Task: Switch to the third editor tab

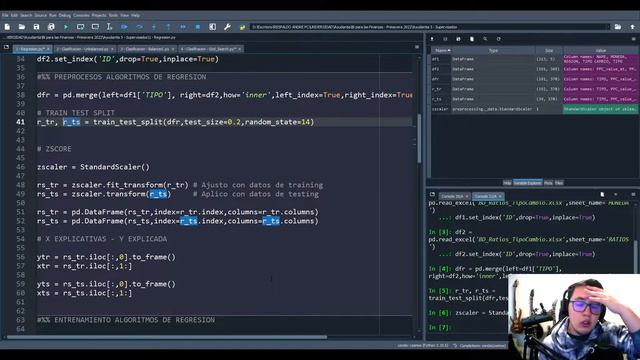Action: pyautogui.click(x=147, y=49)
